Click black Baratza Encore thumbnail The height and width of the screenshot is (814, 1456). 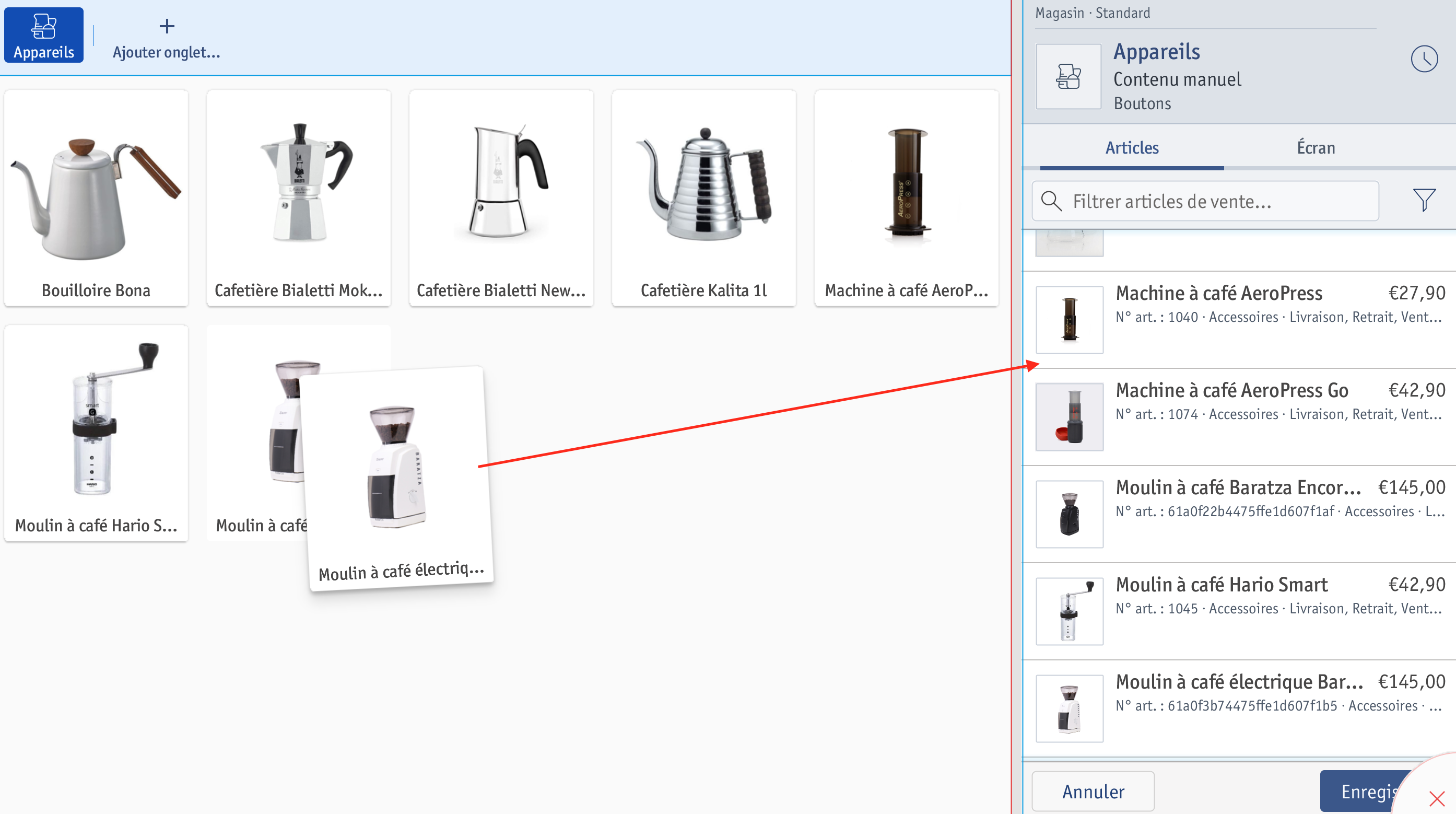coord(1070,515)
